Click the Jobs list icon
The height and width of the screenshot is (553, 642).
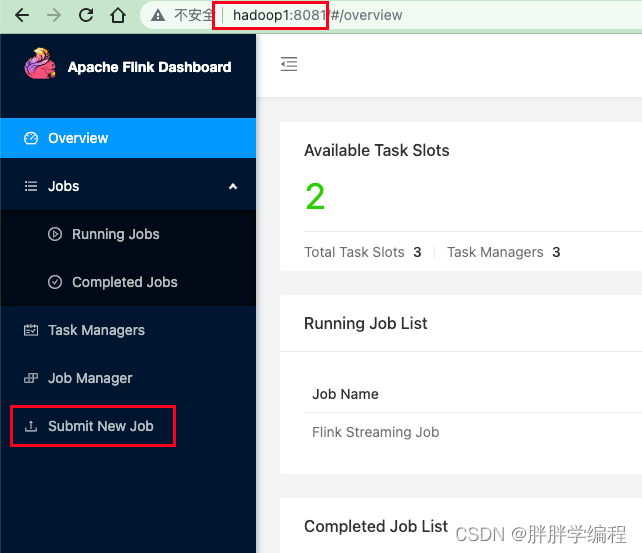(31, 186)
